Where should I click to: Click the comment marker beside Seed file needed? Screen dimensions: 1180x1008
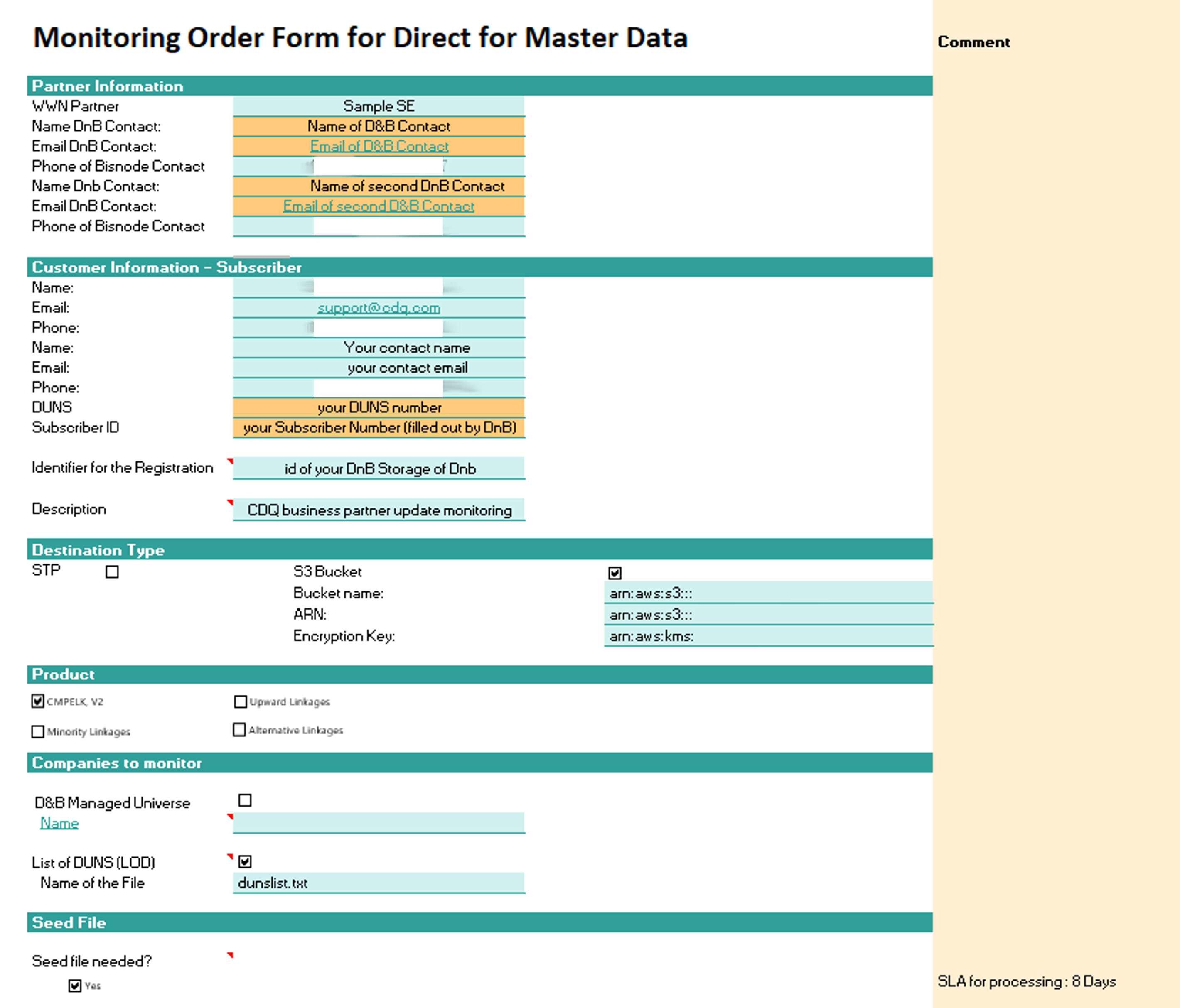(x=230, y=955)
